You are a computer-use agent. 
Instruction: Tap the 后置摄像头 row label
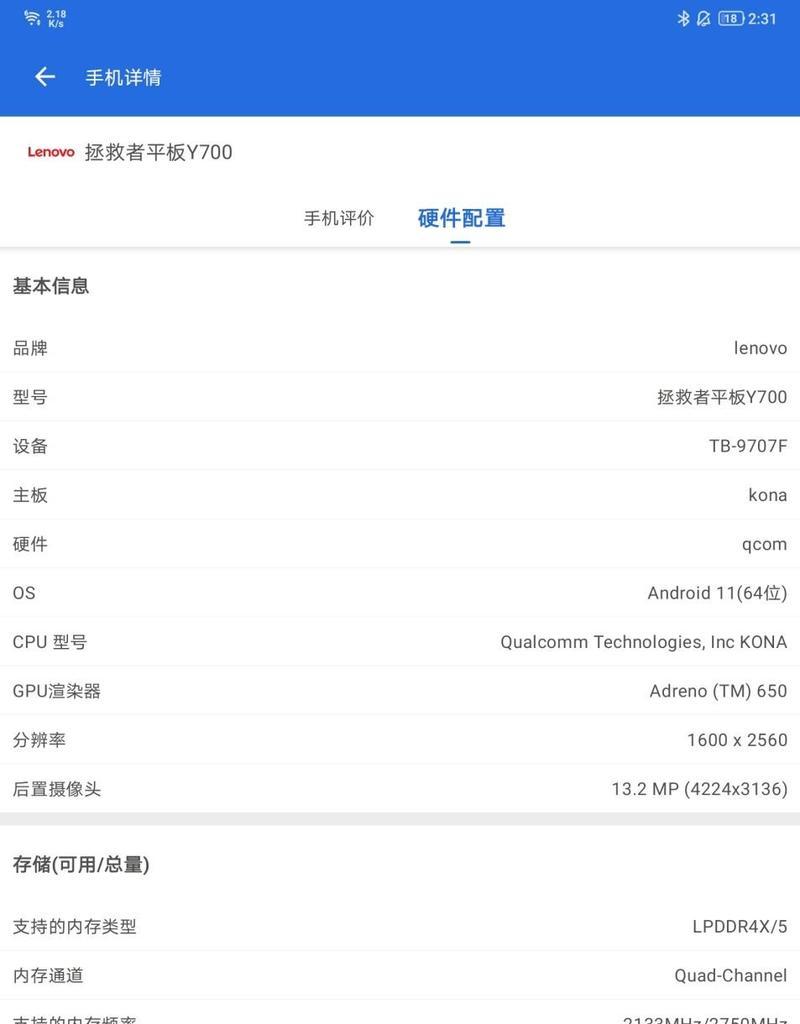(57, 789)
